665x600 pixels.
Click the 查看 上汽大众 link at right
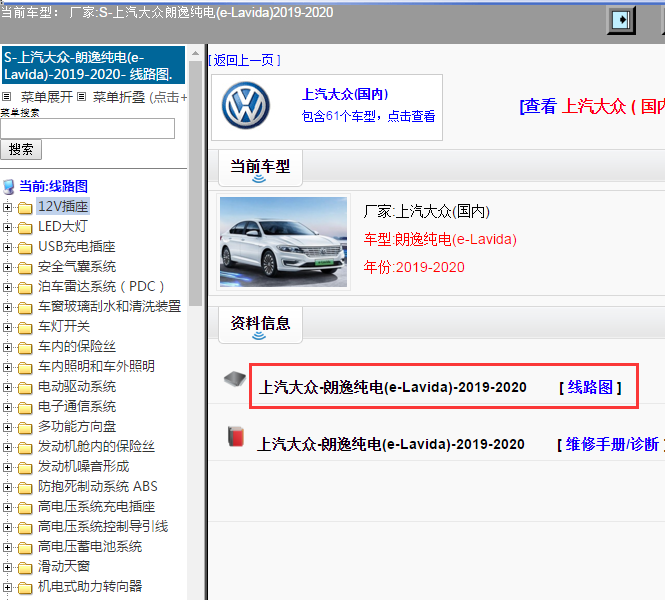(x=592, y=106)
